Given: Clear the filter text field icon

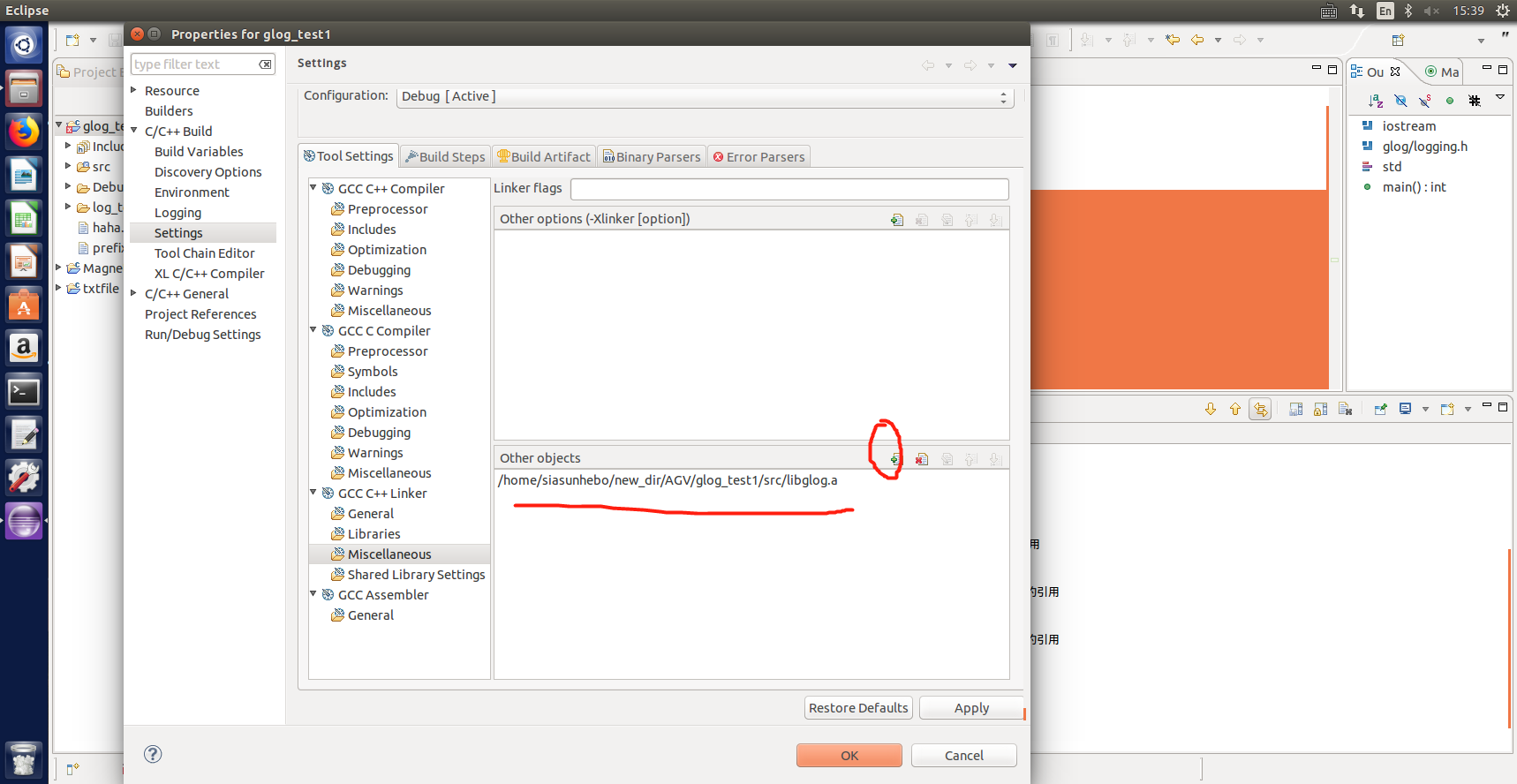Looking at the screenshot, I should [265, 64].
